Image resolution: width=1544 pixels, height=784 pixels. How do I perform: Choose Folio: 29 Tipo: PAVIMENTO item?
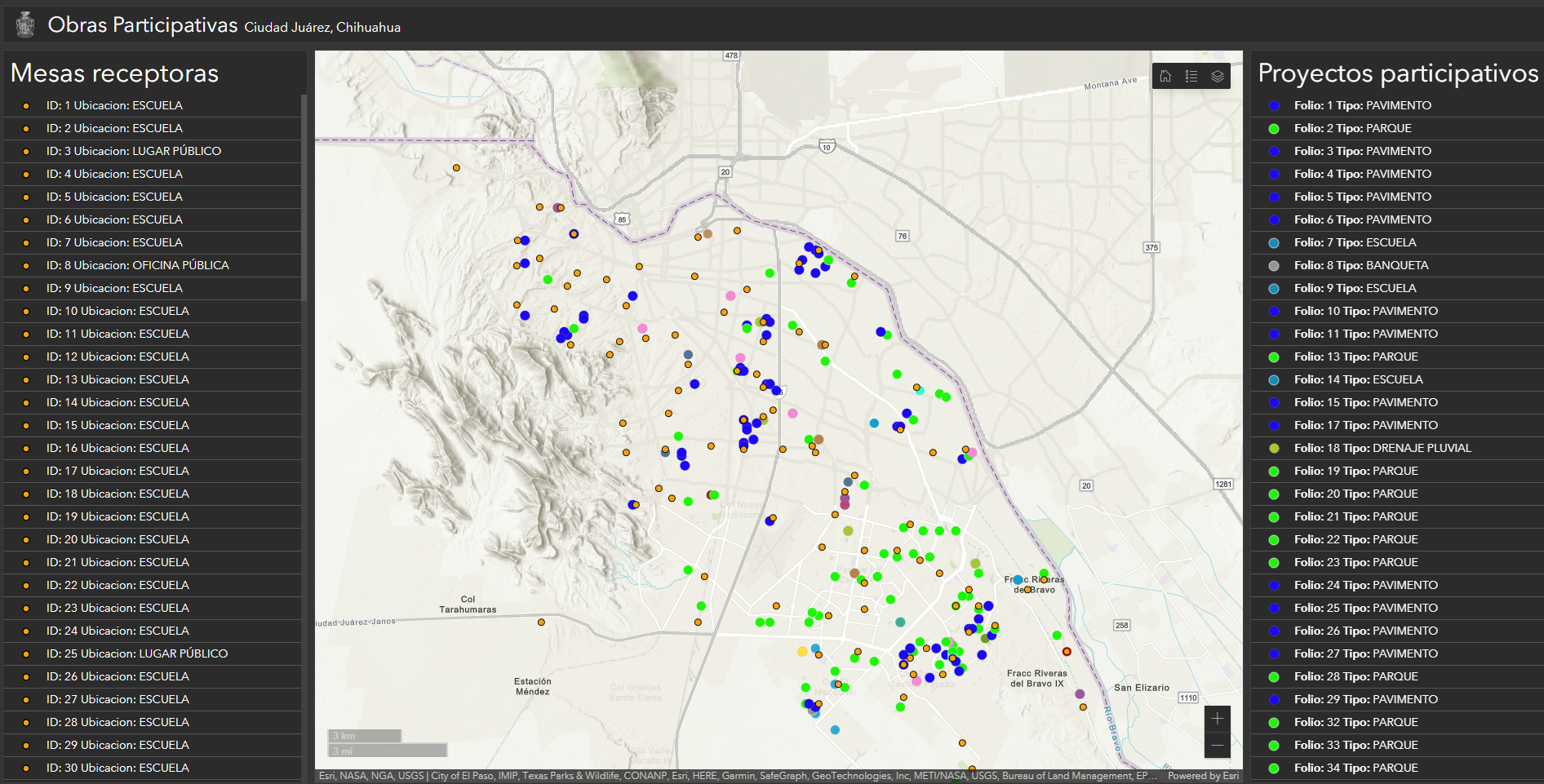click(1365, 699)
